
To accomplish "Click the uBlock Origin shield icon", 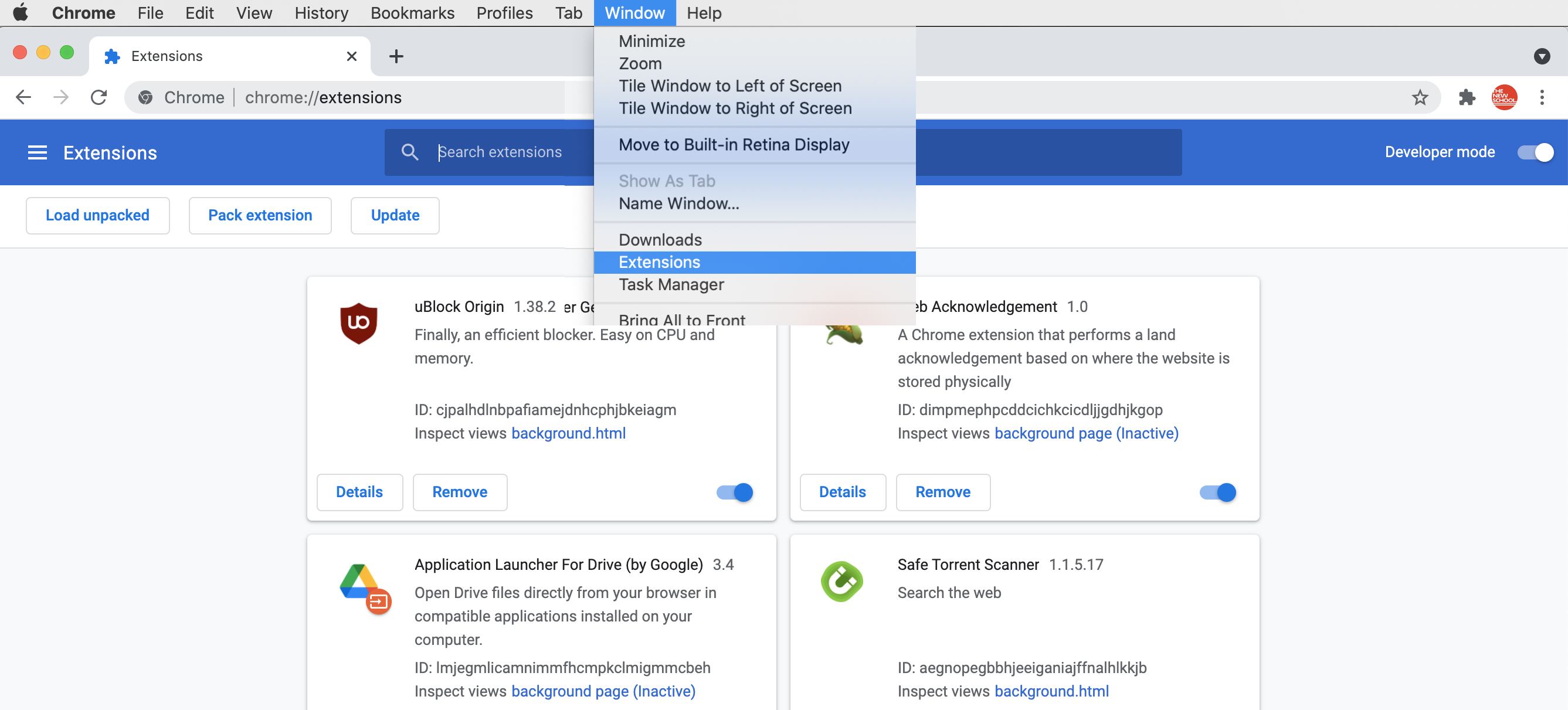I will pyautogui.click(x=358, y=323).
